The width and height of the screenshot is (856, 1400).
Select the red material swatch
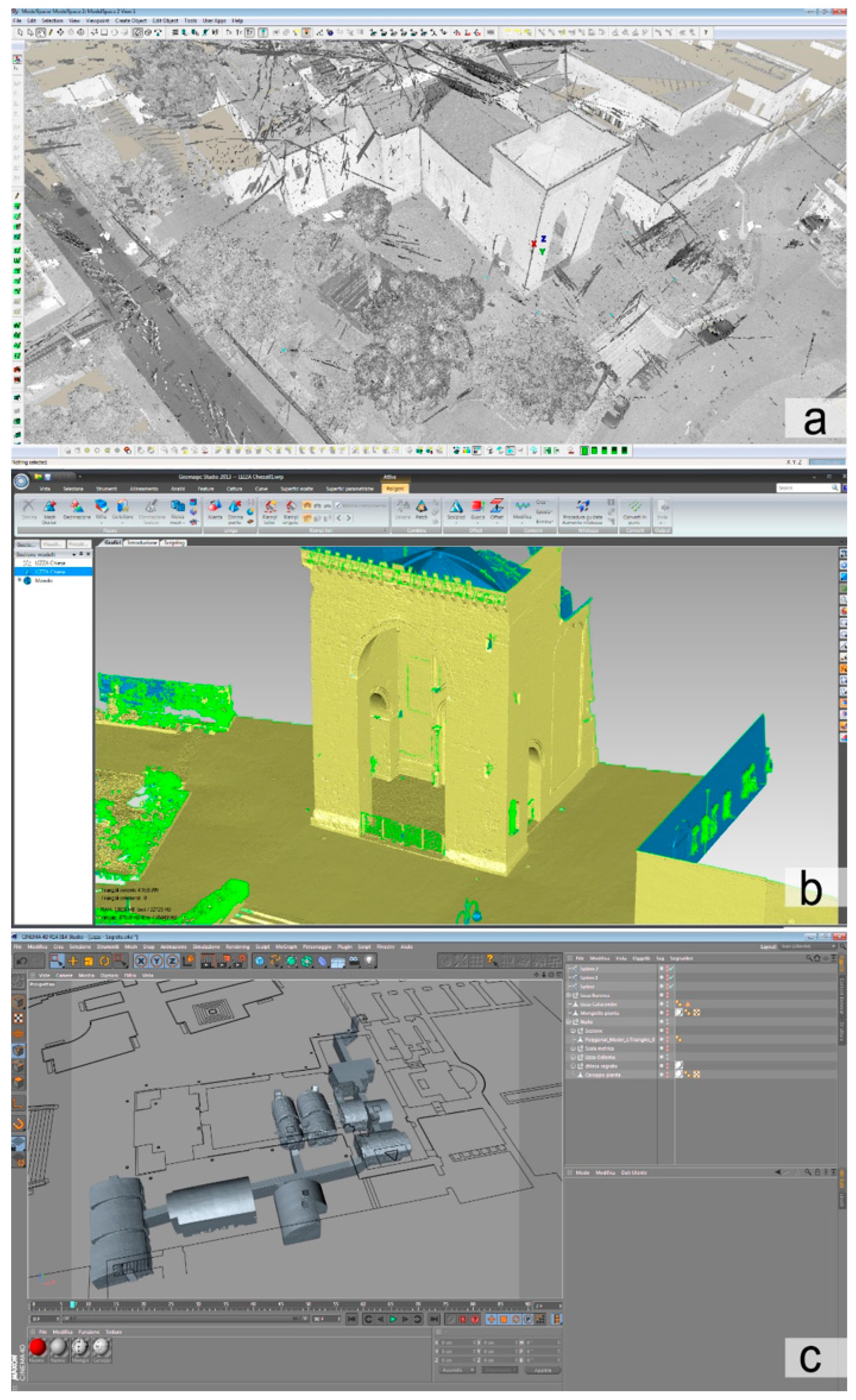pyautogui.click(x=38, y=1346)
